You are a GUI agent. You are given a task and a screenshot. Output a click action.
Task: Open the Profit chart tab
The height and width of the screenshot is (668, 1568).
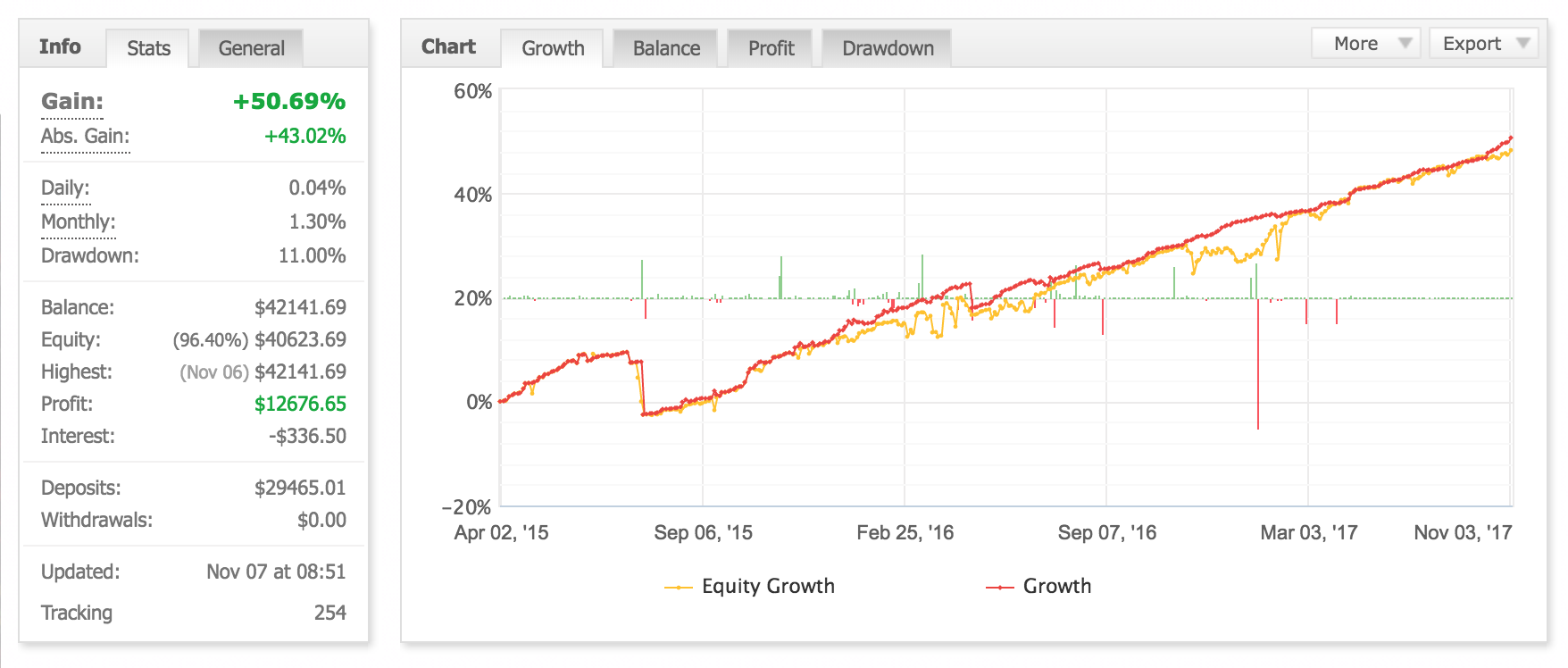point(771,48)
